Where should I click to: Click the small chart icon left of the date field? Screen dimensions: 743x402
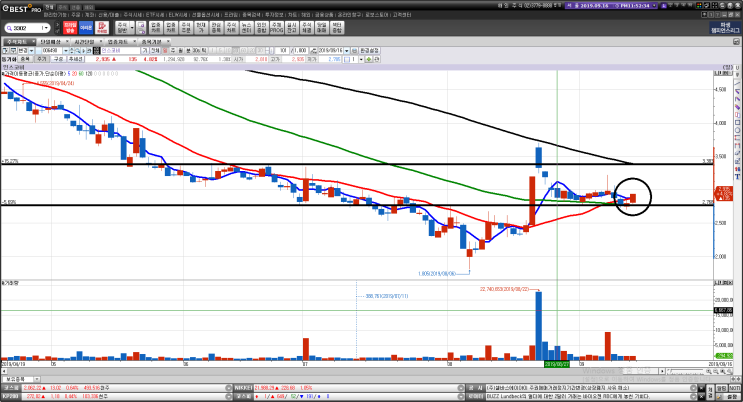point(314,50)
